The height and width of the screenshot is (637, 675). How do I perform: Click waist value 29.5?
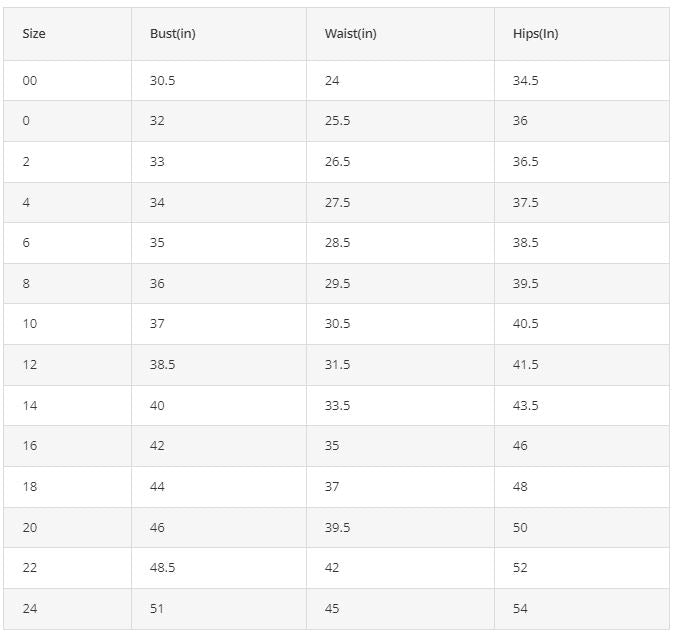pyautogui.click(x=337, y=284)
